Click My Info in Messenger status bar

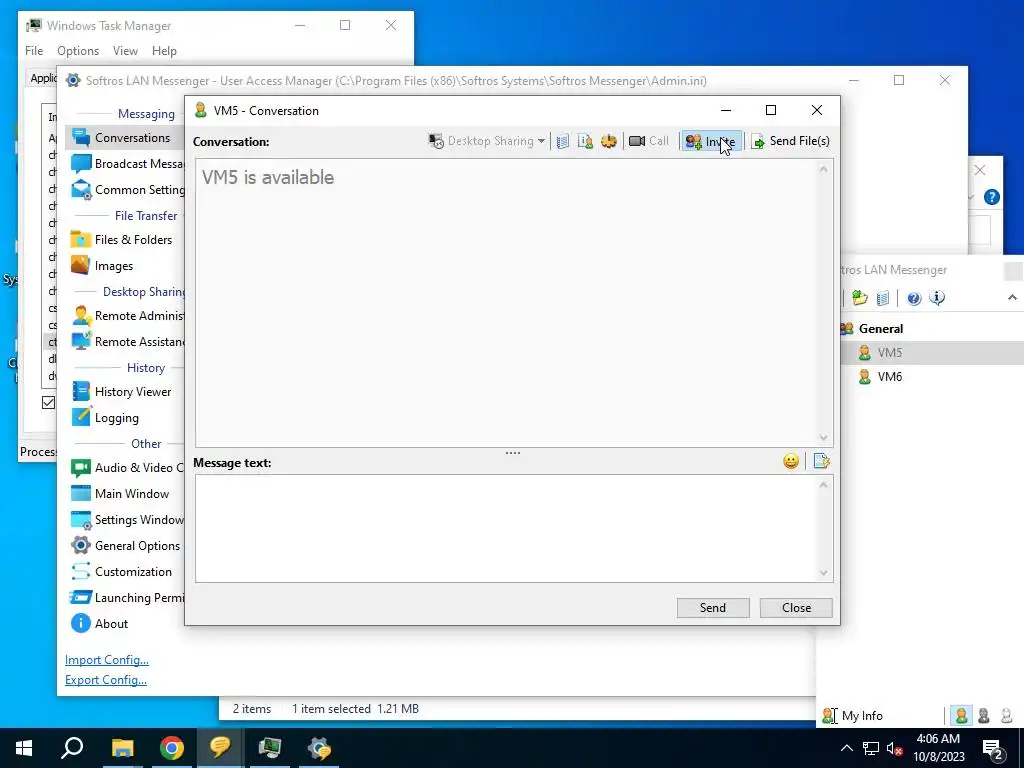click(852, 716)
